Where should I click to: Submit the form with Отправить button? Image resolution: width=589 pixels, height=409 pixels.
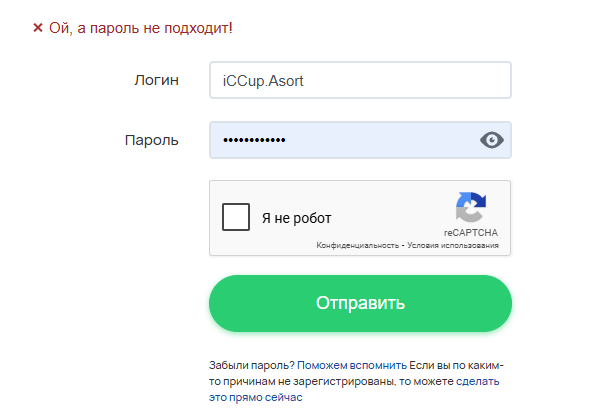click(360, 303)
